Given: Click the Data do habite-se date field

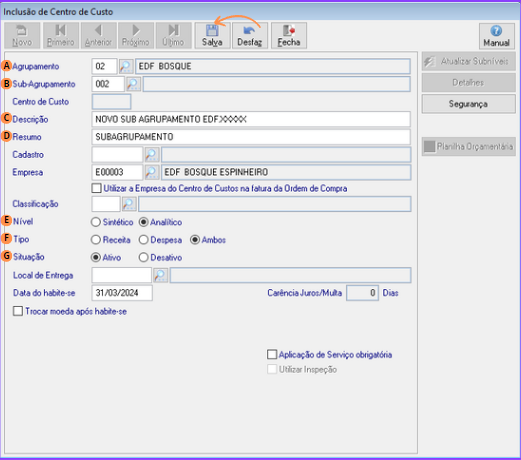Looking at the screenshot, I should [x=122, y=293].
